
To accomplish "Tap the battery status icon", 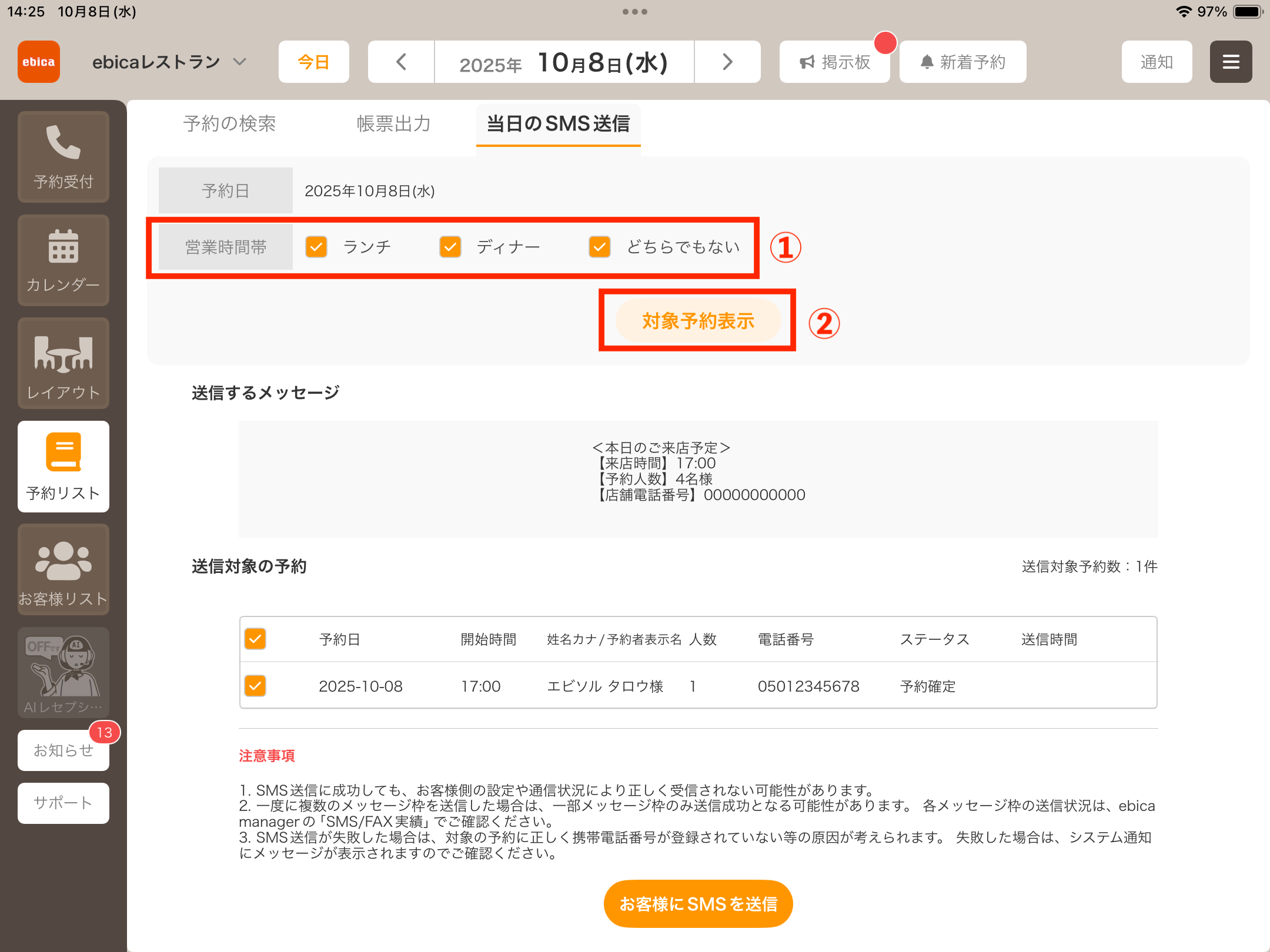I will coord(1248,12).
